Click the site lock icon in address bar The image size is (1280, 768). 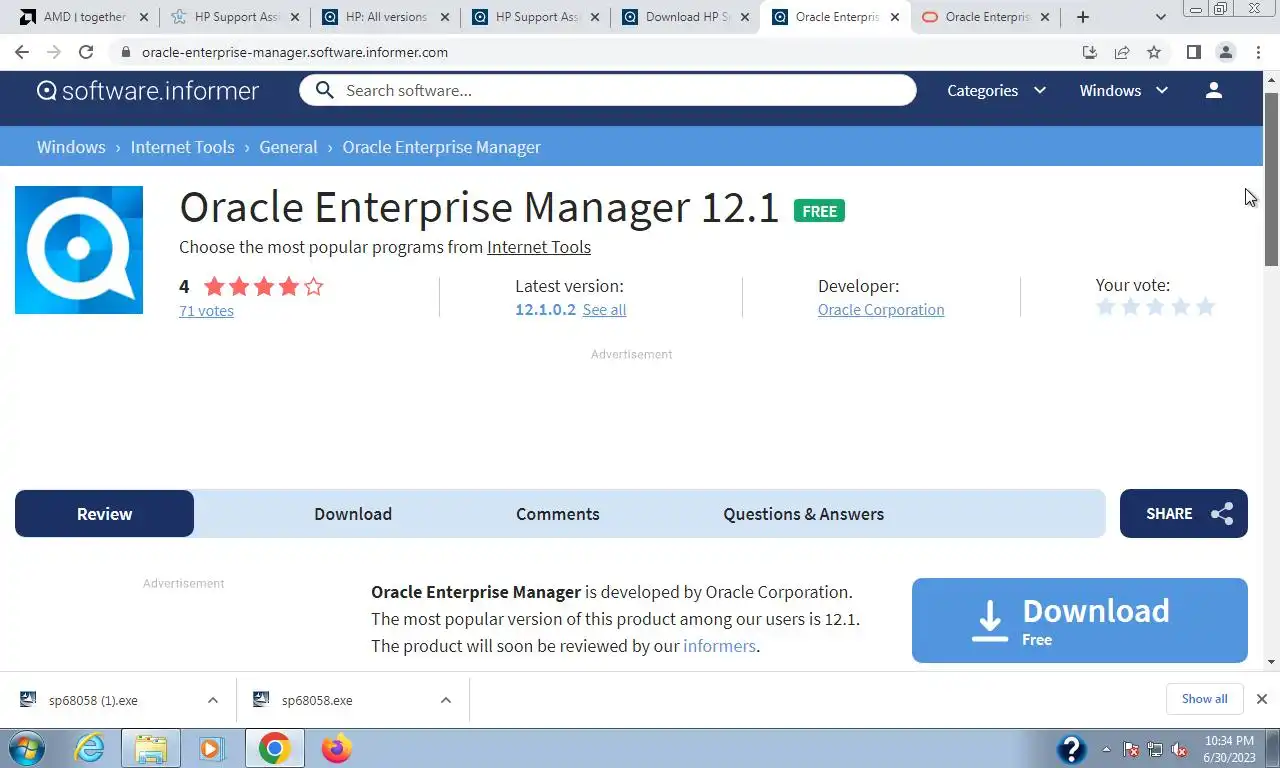click(x=125, y=52)
